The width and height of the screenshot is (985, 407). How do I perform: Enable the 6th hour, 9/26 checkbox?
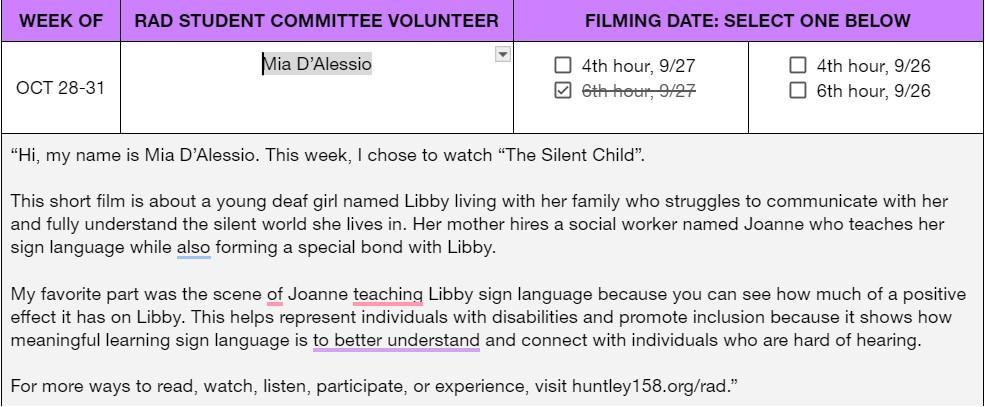click(x=798, y=91)
